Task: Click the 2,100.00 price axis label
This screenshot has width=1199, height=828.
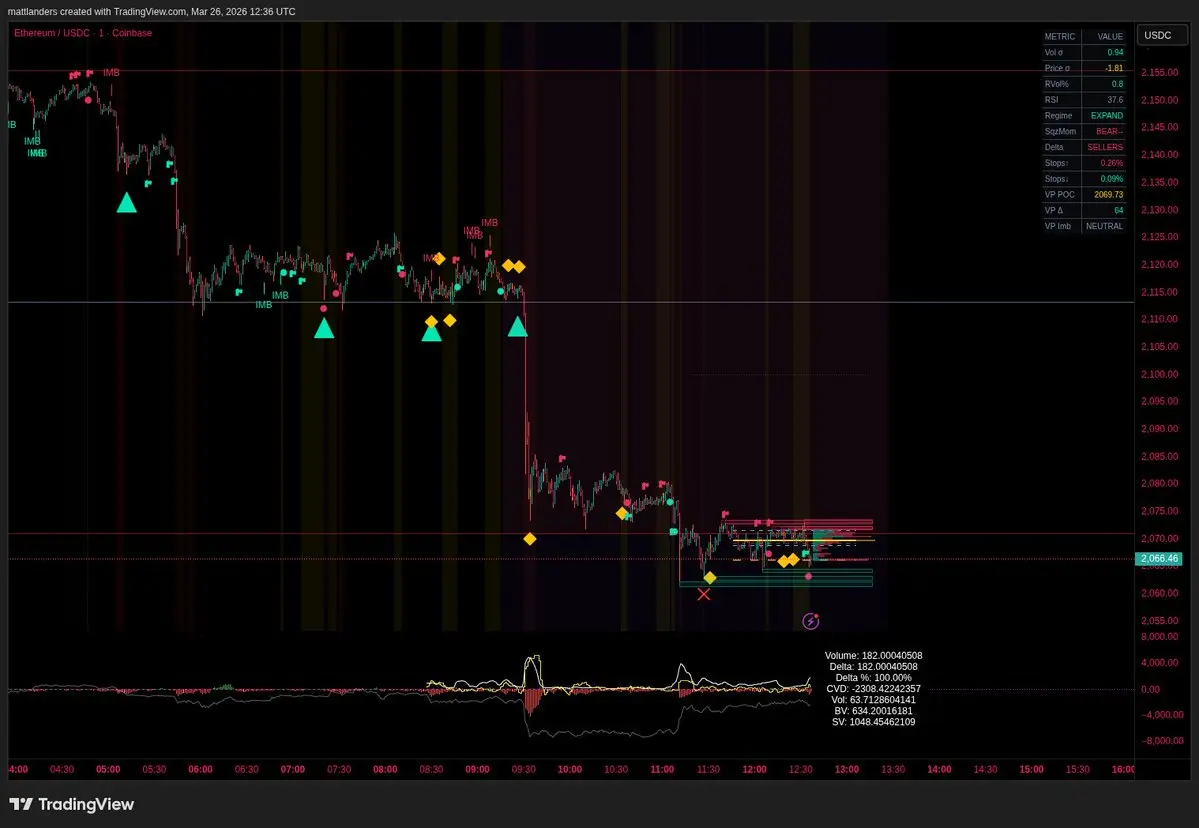Action: [x=1159, y=374]
